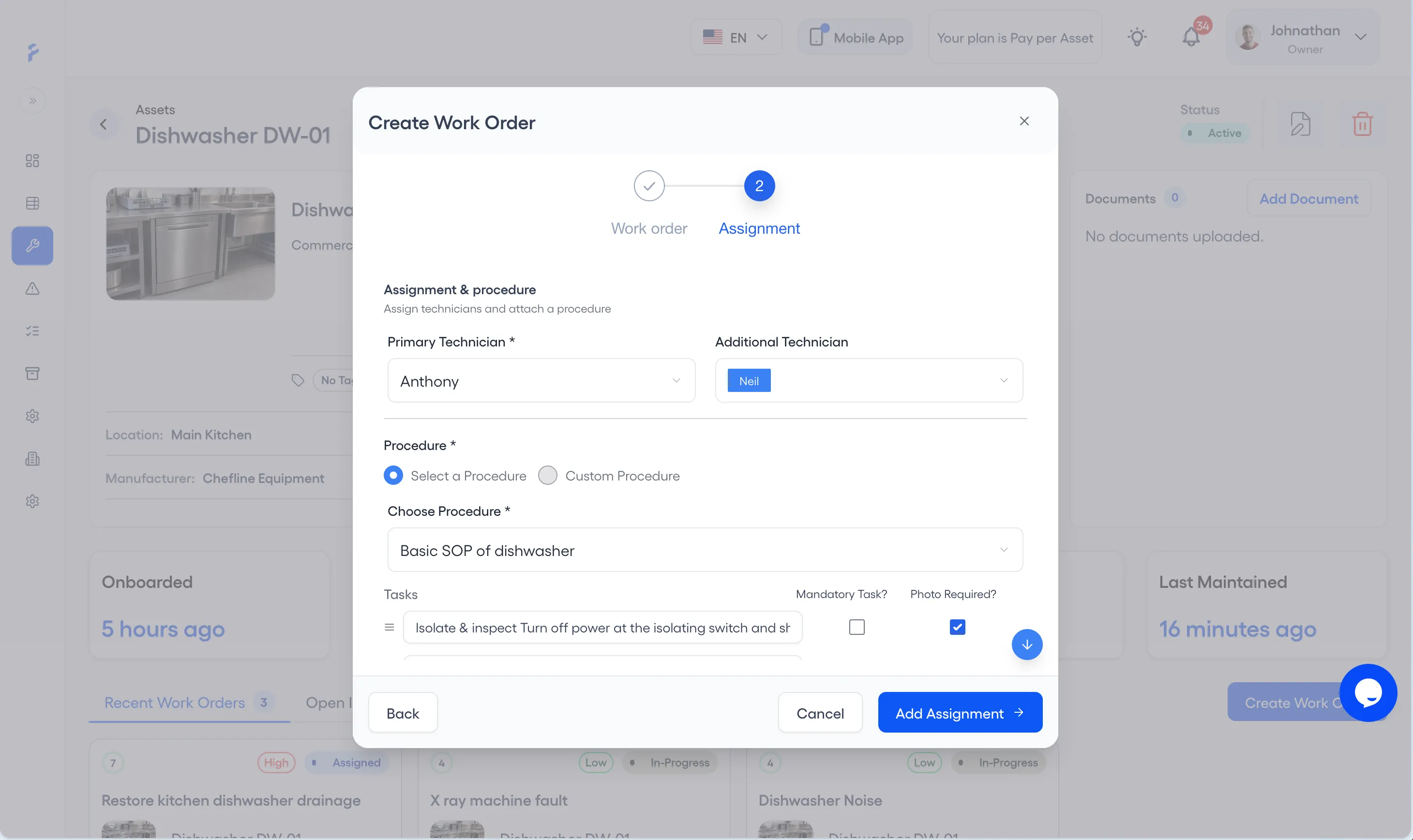Open the chat support bubble
Screen dimensions: 1413x840
[1368, 693]
